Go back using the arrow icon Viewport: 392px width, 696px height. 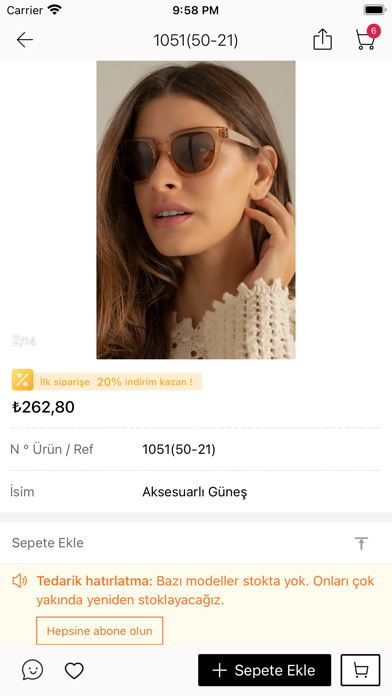point(25,40)
